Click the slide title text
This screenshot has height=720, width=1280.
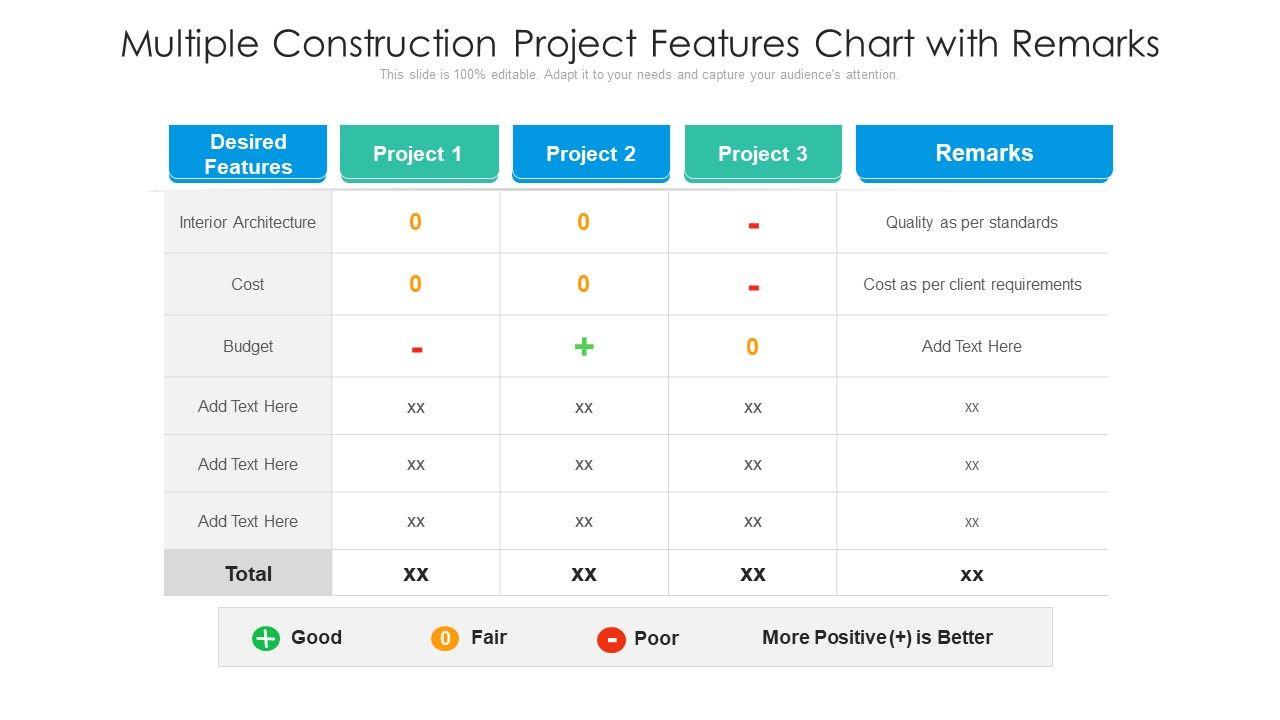tap(640, 44)
